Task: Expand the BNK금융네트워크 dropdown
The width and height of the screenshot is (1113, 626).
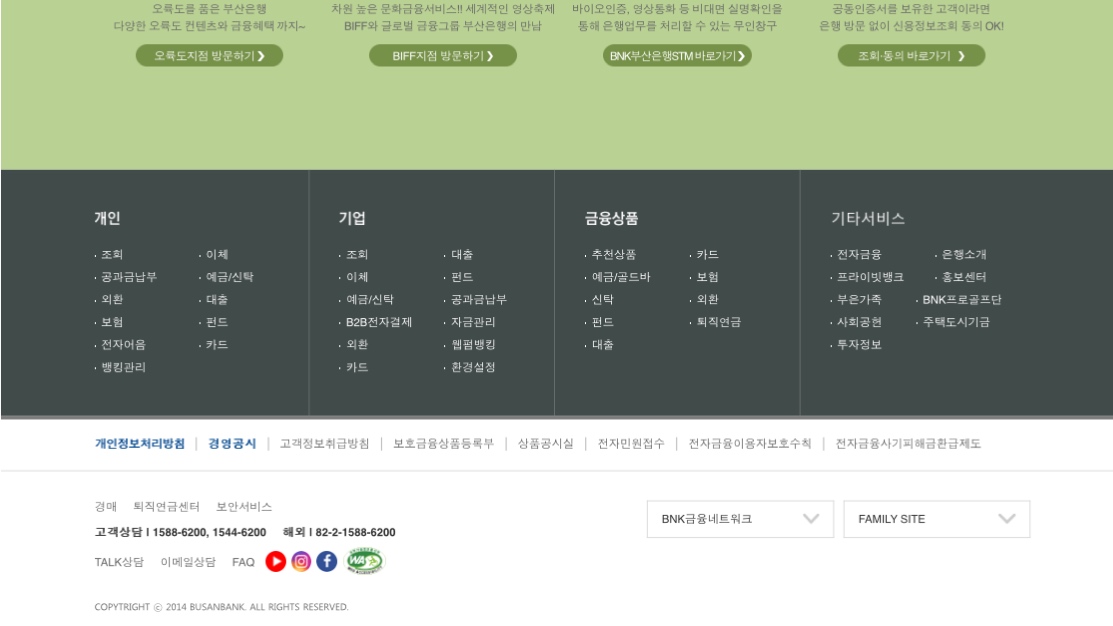Action: pos(740,519)
